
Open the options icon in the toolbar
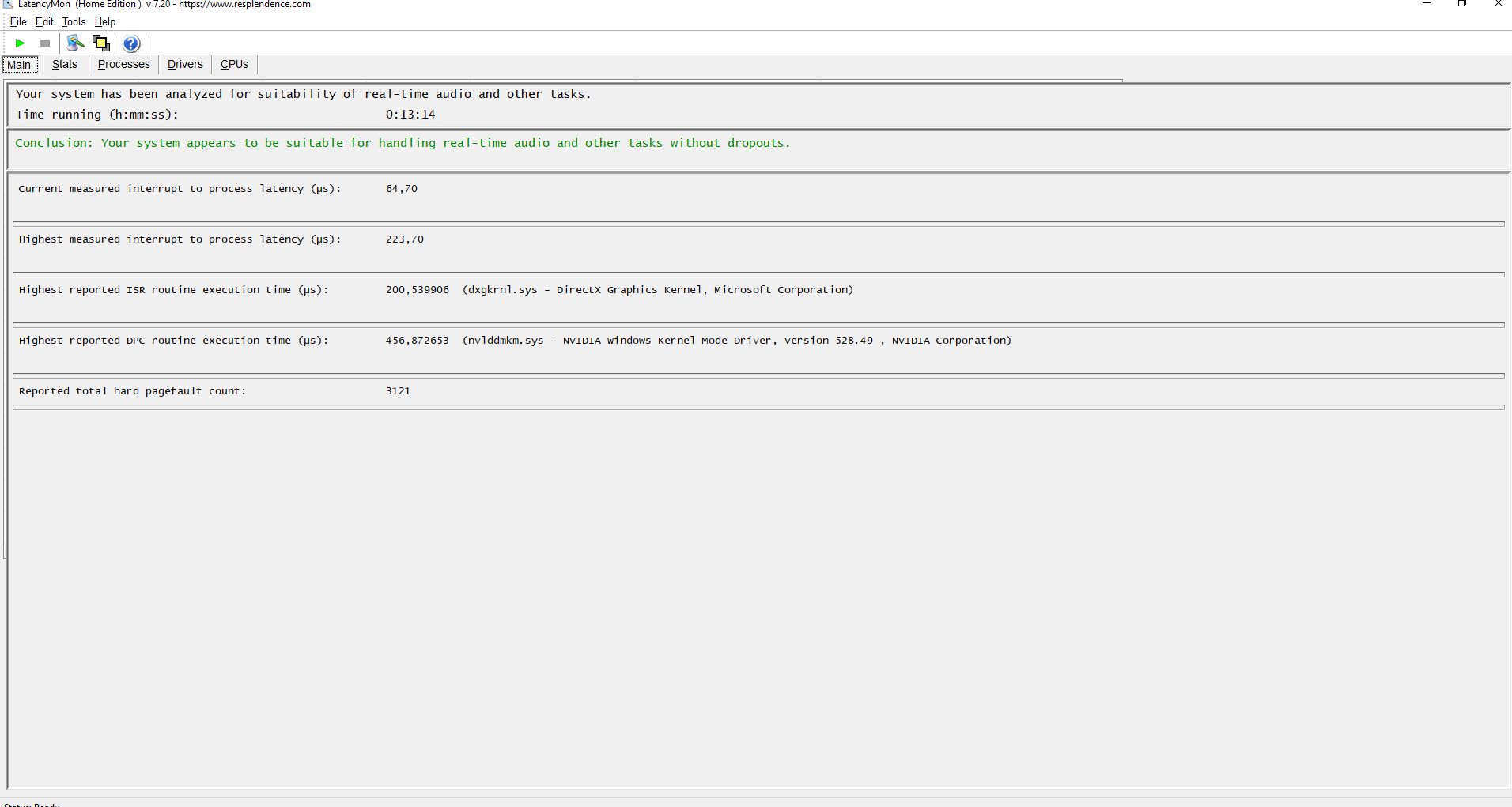tap(75, 43)
